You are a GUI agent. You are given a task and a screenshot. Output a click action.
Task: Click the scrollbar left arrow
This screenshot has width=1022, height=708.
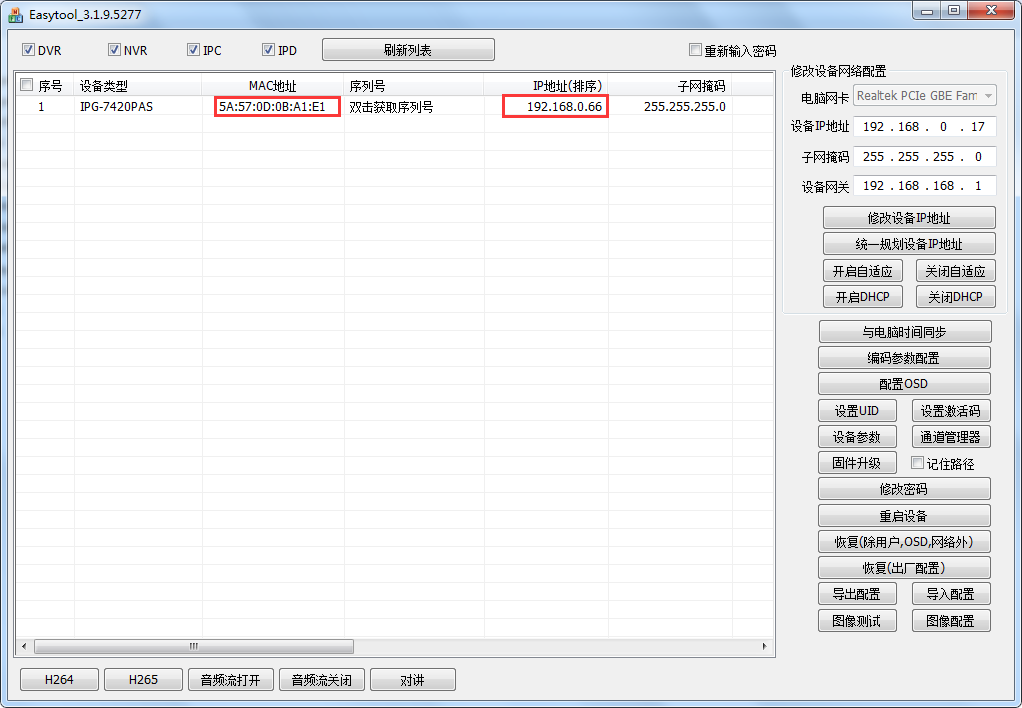(24, 646)
